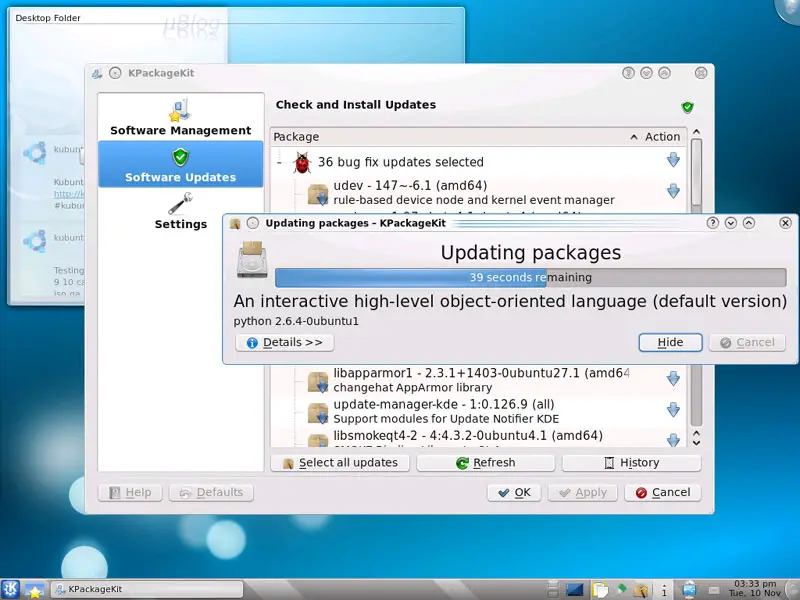This screenshot has height=600, width=800.
Task: Click the info tray icon
Action: point(664,590)
